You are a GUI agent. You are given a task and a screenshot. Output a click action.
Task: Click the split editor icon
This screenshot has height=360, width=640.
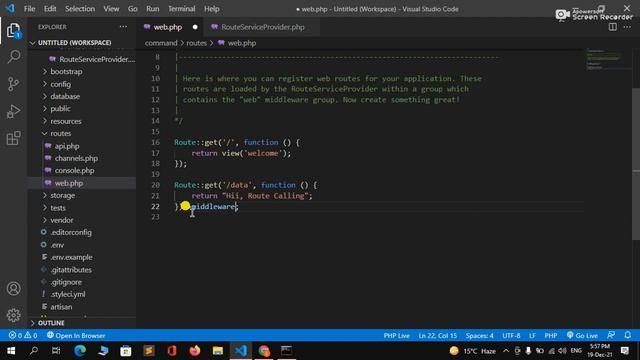pyautogui.click(x=613, y=27)
